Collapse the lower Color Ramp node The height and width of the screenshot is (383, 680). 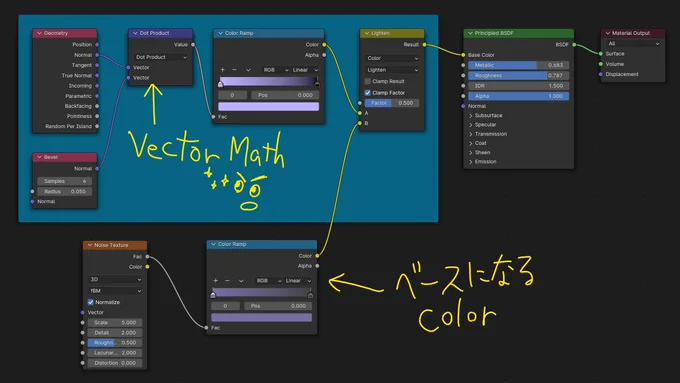point(213,244)
